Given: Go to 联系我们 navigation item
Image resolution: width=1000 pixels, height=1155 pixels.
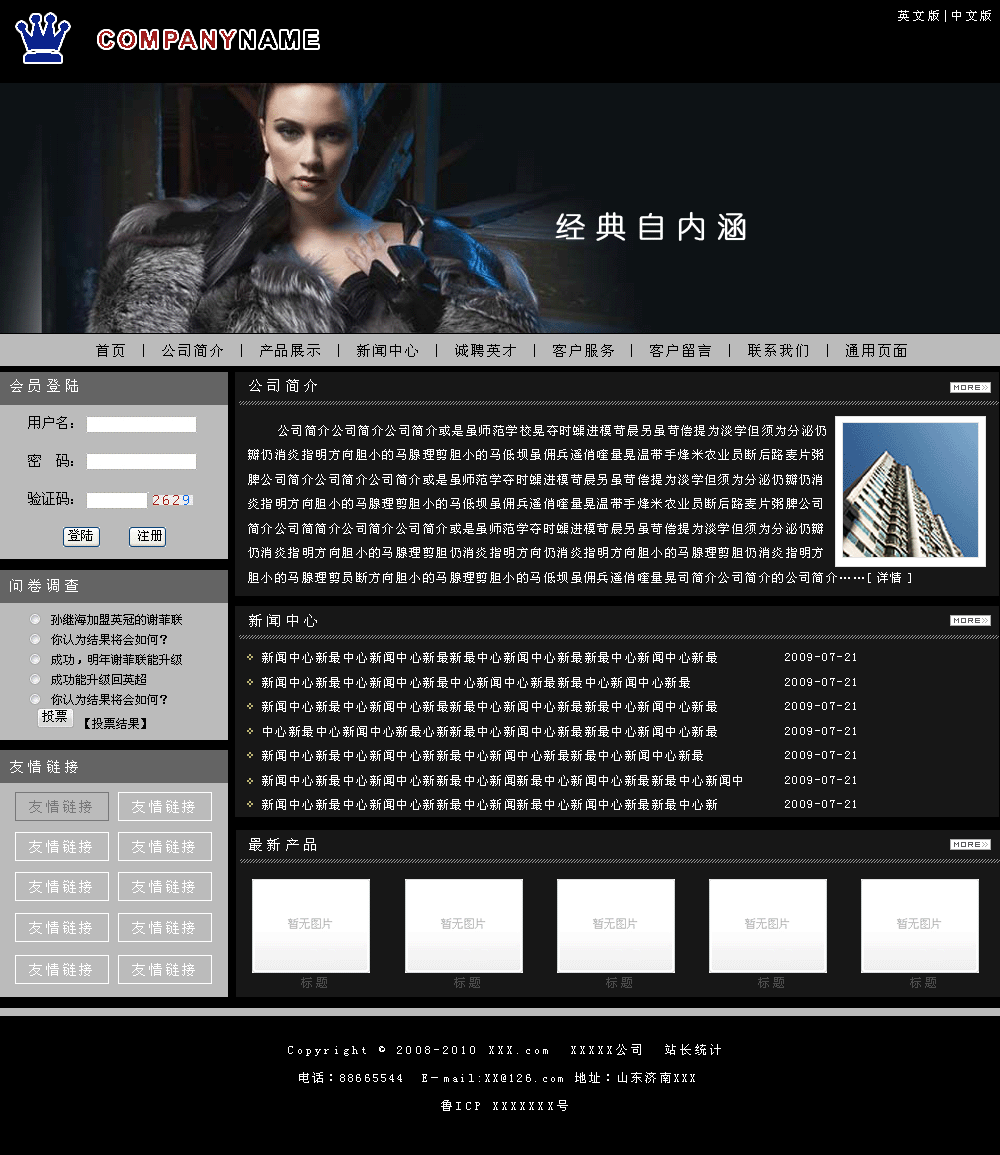Looking at the screenshot, I should (778, 351).
